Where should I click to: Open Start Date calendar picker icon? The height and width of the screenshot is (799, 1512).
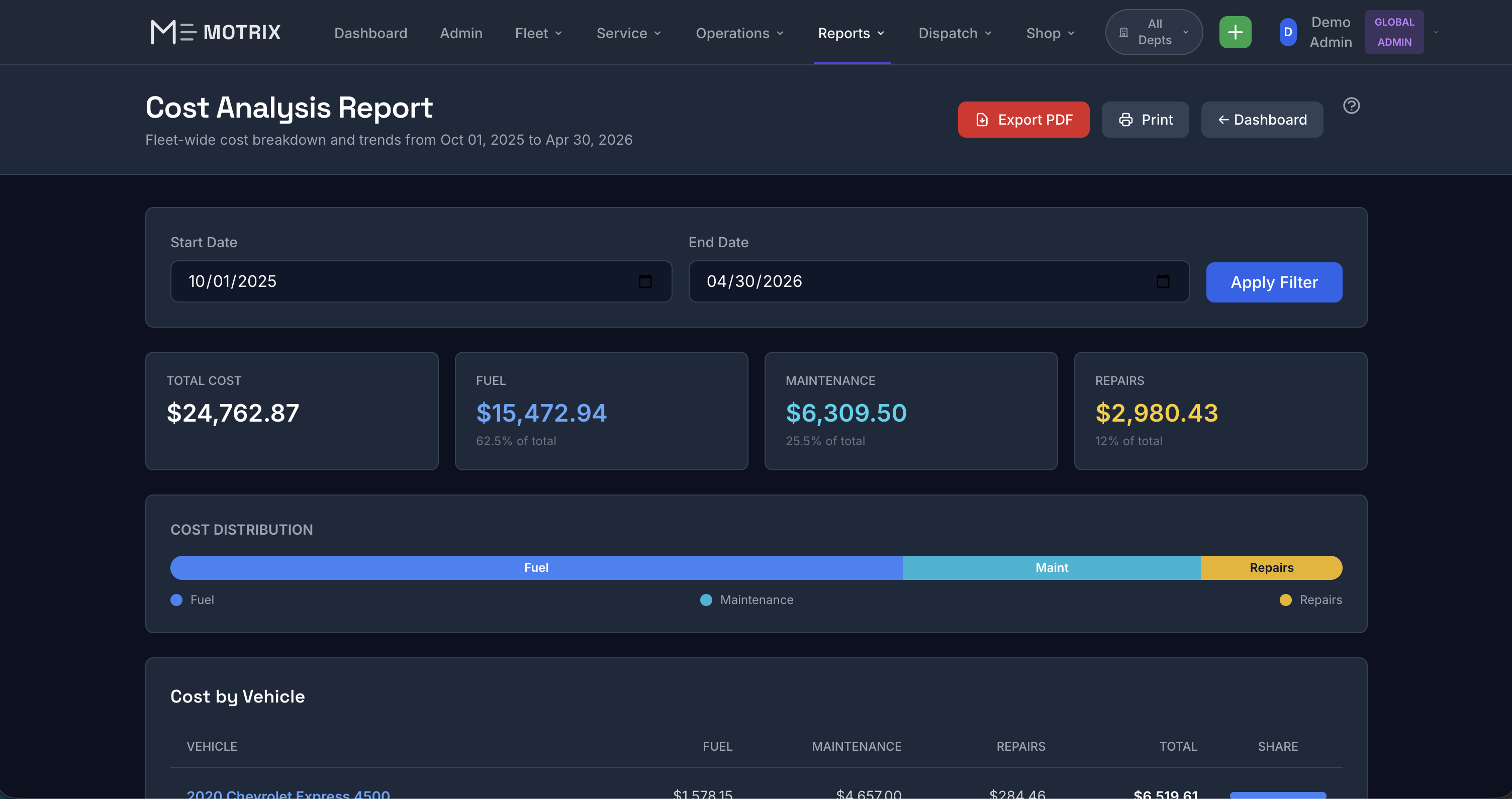pyautogui.click(x=645, y=281)
